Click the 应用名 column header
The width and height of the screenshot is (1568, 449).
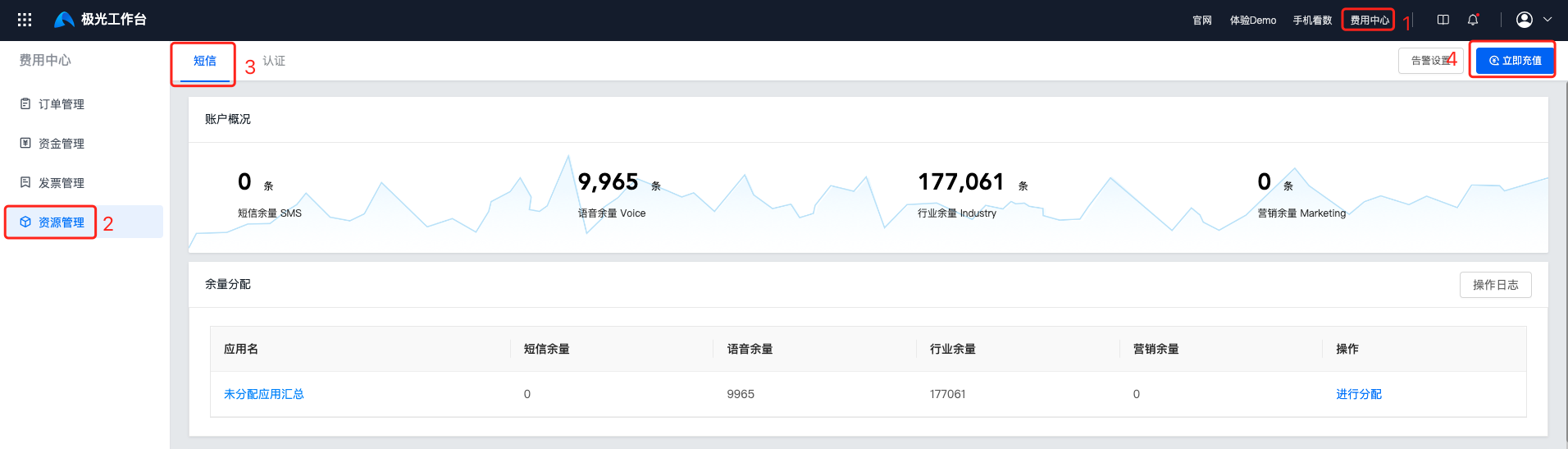coord(241,349)
